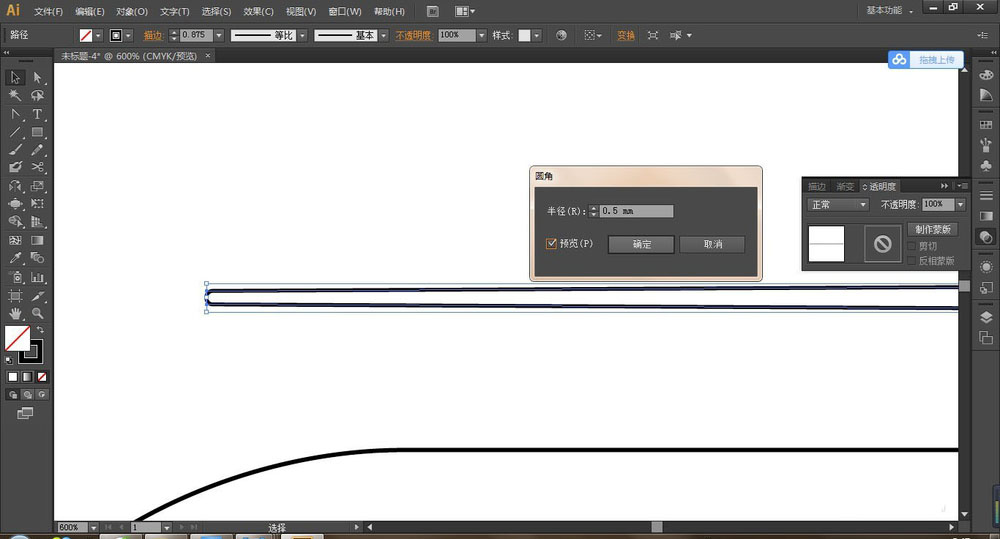Select the Direct Selection white arrow tool
This screenshot has height=539, width=1000.
(x=38, y=78)
